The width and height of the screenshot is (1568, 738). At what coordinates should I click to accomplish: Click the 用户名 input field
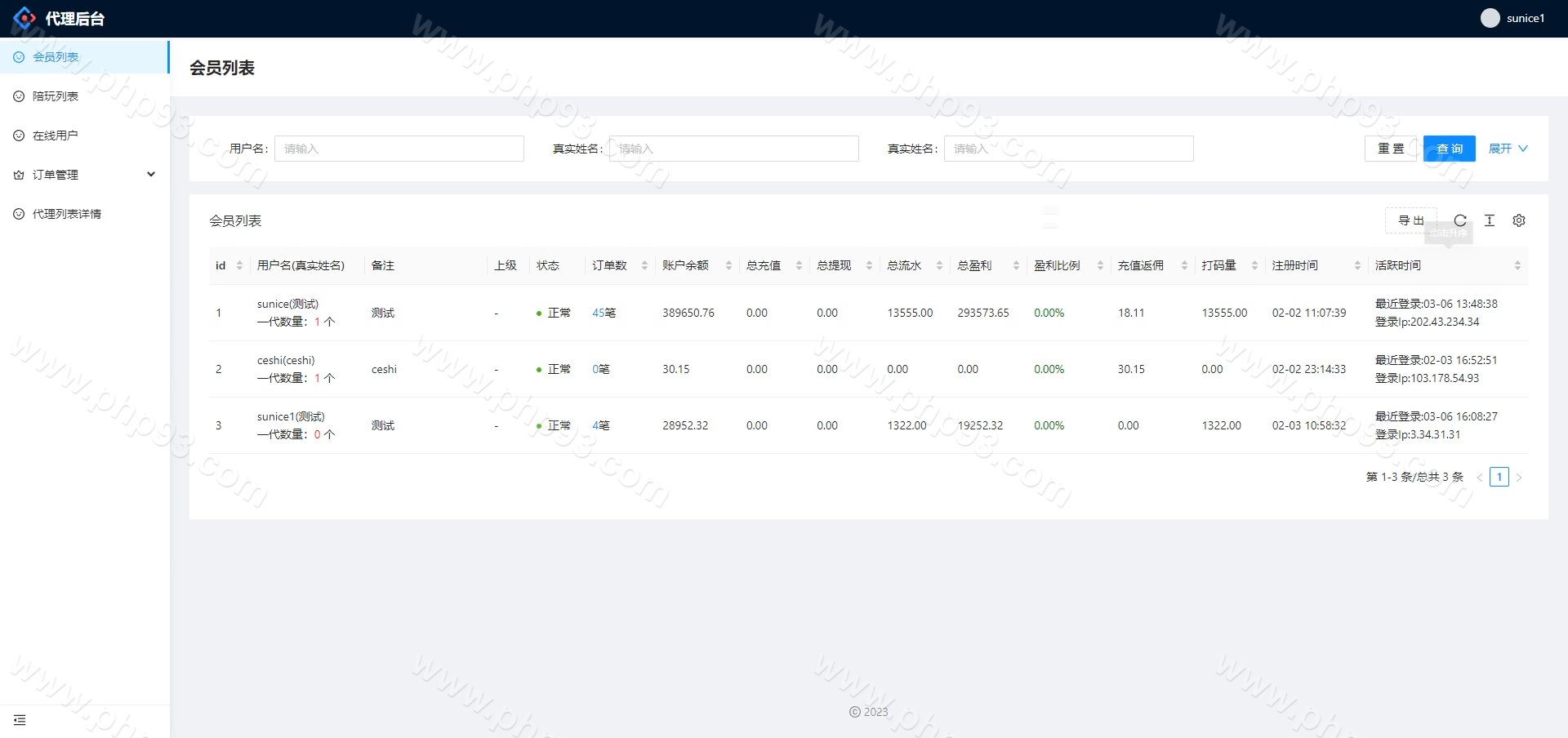(x=399, y=149)
